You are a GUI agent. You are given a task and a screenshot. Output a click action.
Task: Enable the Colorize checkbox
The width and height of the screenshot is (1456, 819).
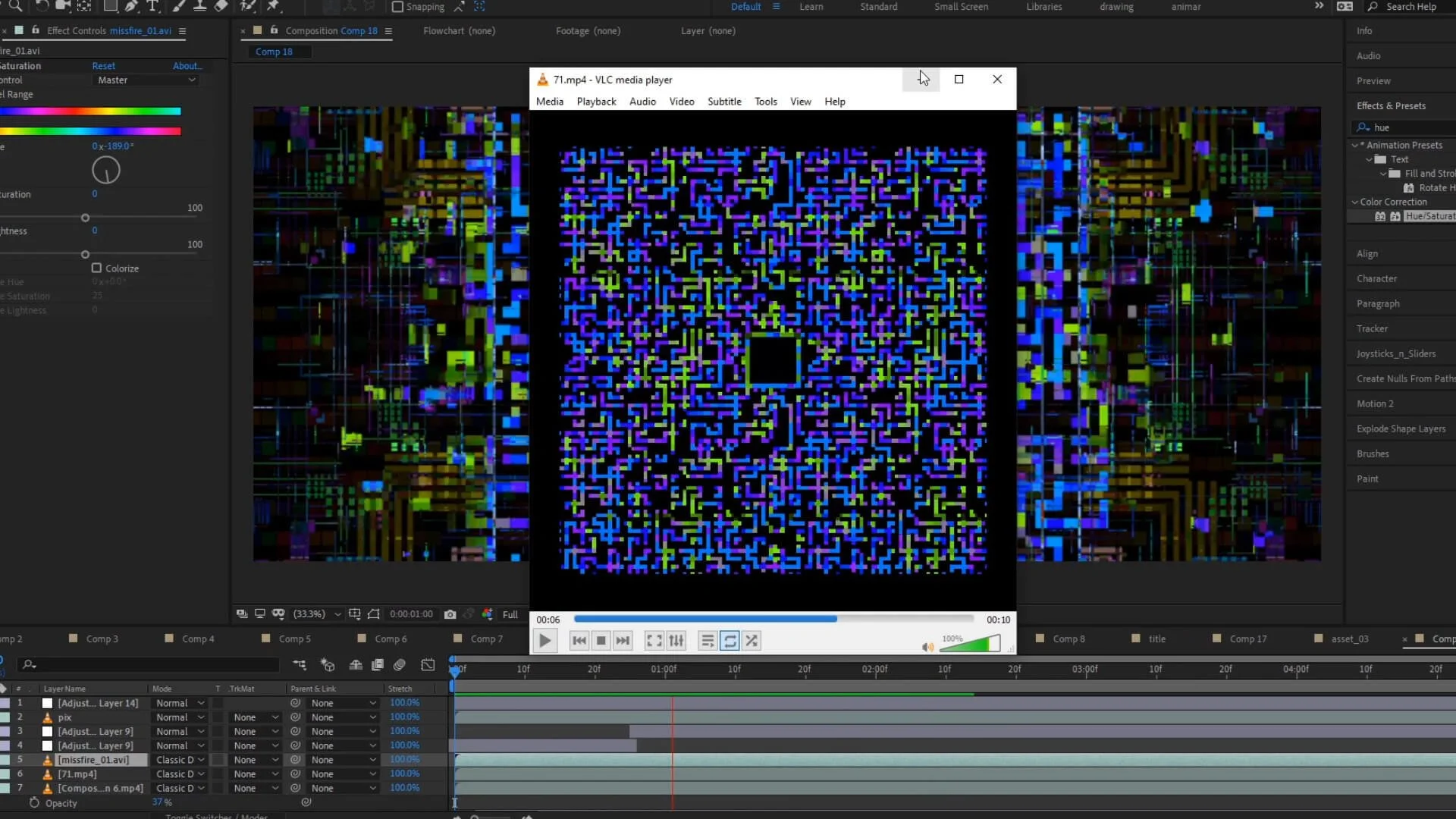96,268
